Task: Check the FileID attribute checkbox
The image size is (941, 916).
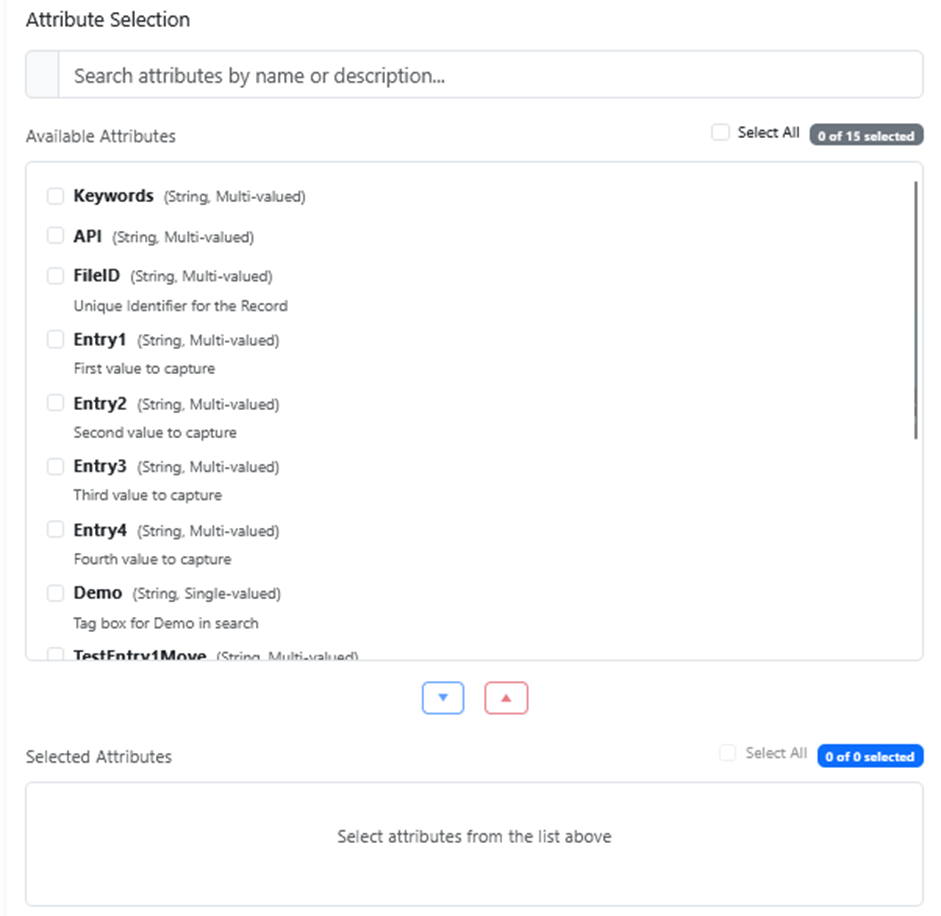Action: pyautogui.click(x=56, y=275)
